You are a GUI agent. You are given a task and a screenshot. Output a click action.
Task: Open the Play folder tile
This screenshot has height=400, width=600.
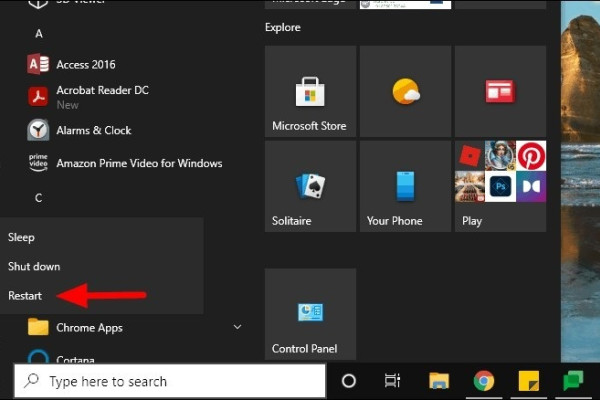(499, 187)
